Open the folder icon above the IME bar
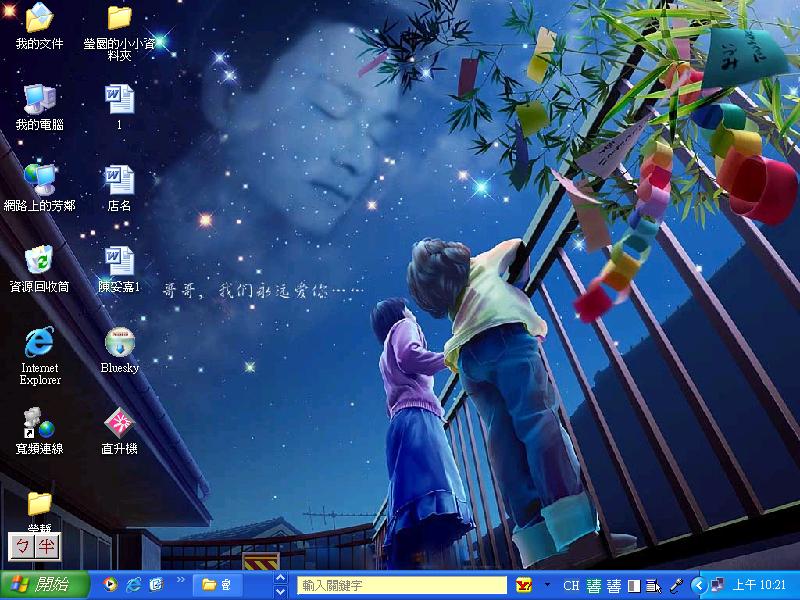 pyautogui.click(x=39, y=504)
